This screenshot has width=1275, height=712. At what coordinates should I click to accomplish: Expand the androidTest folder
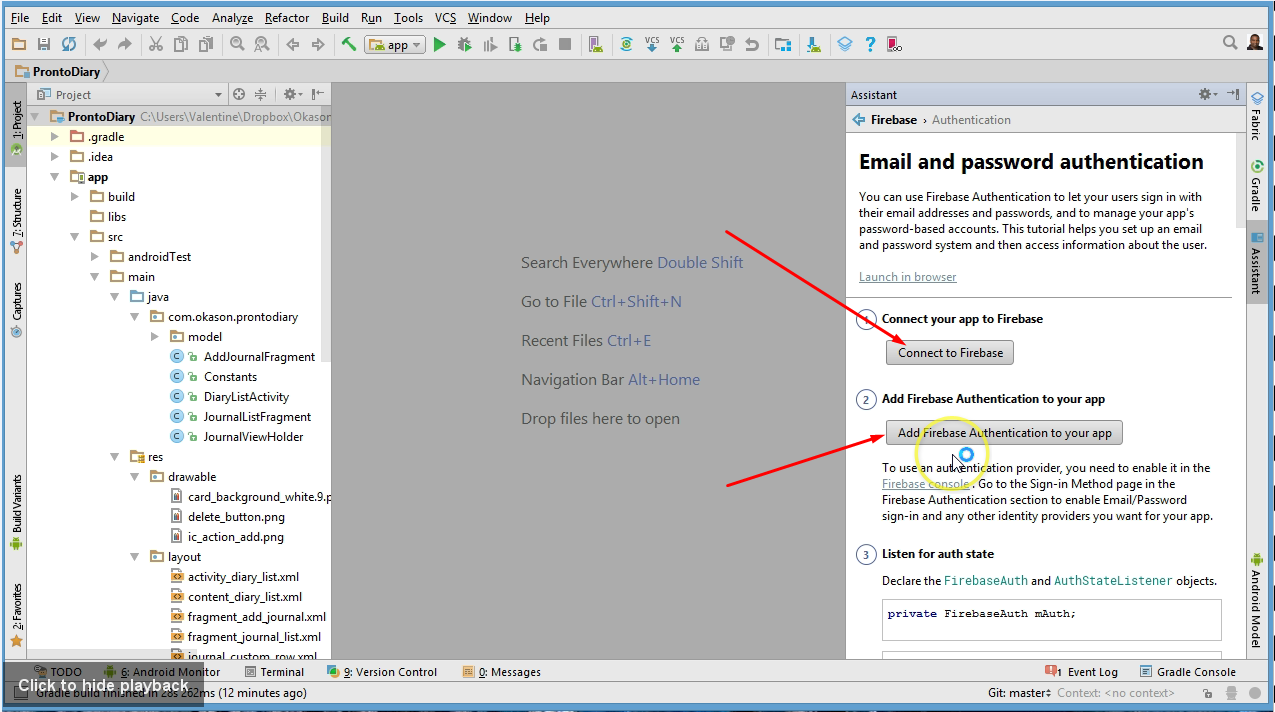pyautogui.click(x=95, y=257)
